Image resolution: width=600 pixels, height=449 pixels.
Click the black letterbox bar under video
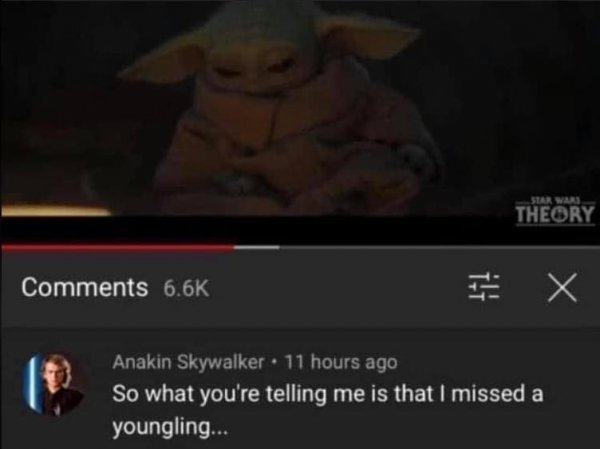click(300, 230)
